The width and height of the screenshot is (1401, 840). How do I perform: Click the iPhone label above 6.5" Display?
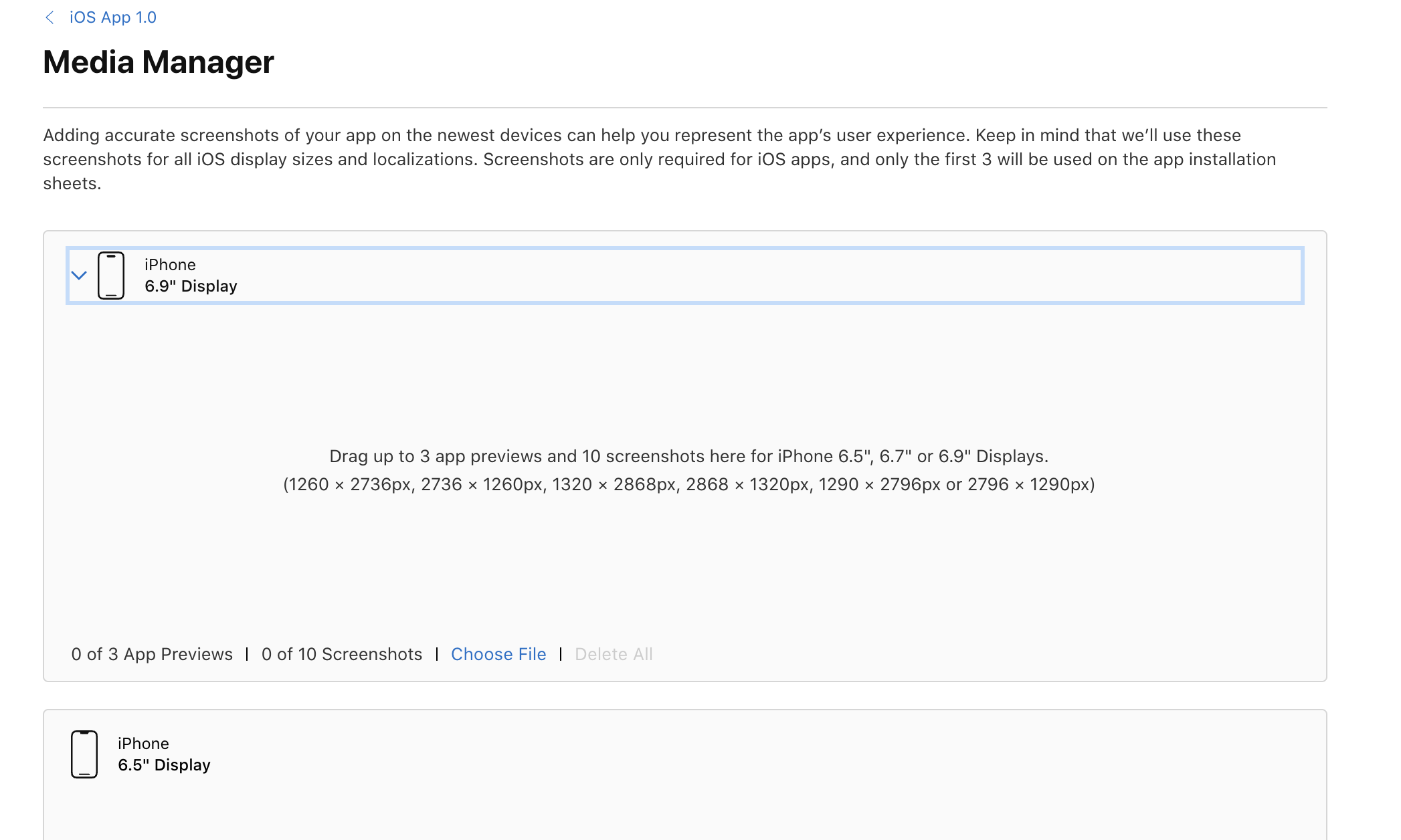[x=143, y=744]
